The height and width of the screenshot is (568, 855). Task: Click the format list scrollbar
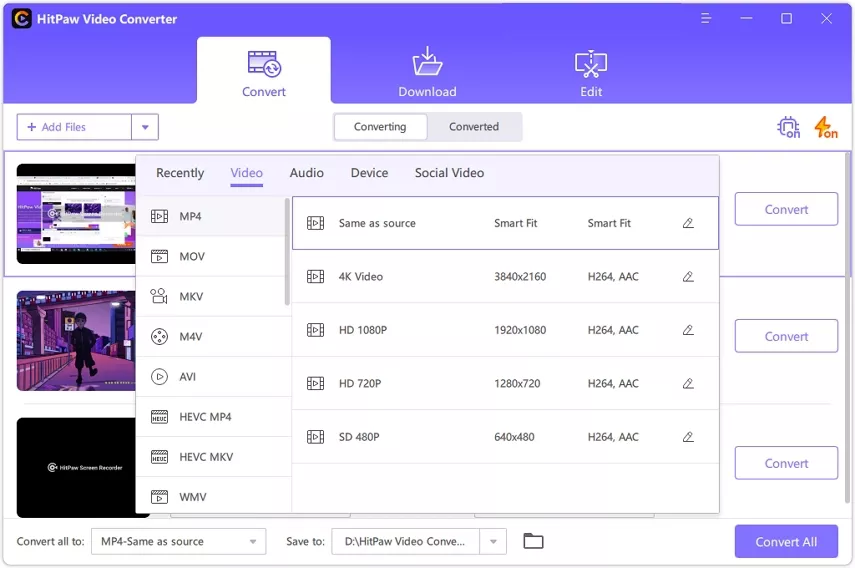tap(287, 251)
